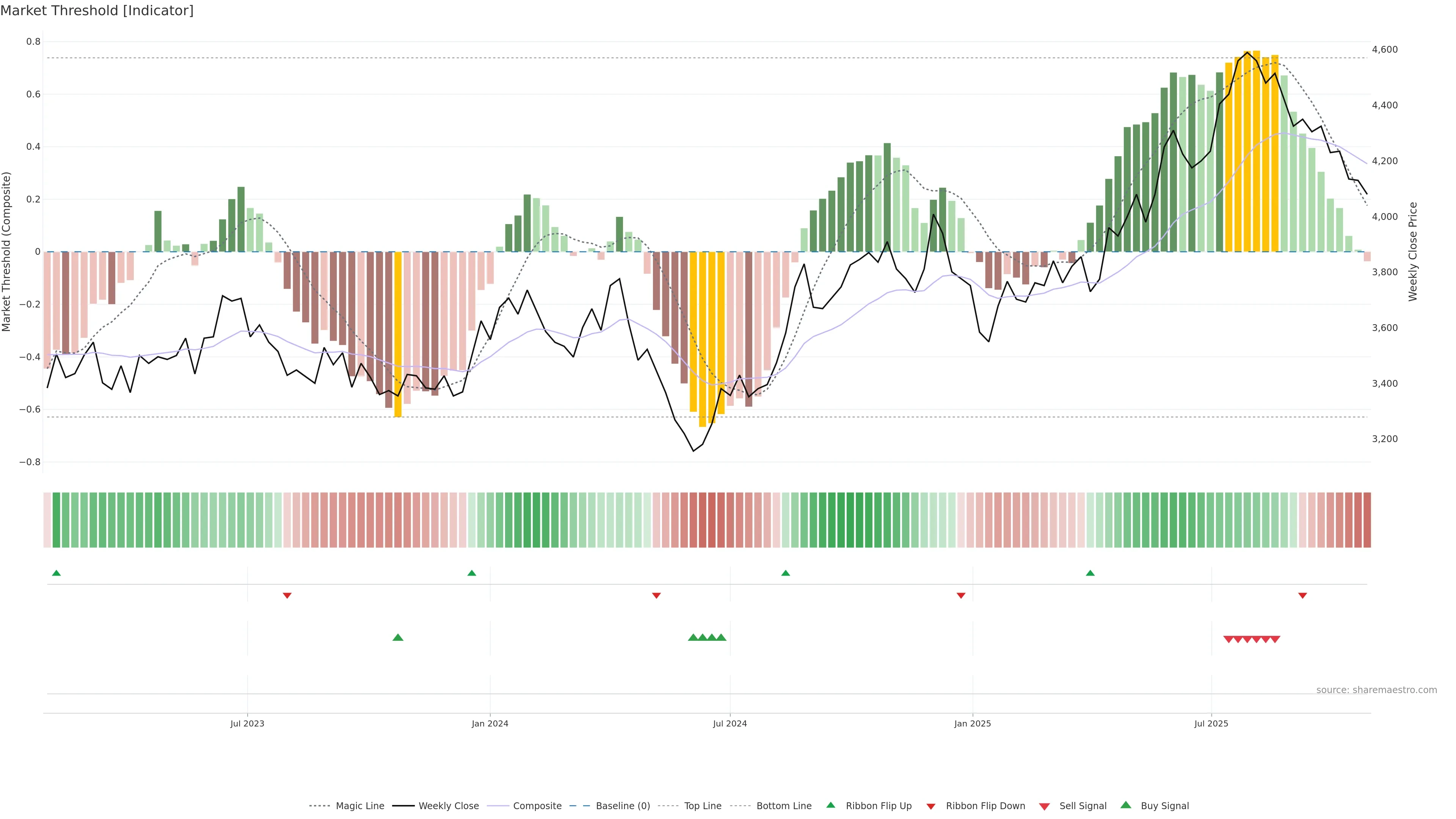Hide the Composite line via legend

(x=537, y=806)
